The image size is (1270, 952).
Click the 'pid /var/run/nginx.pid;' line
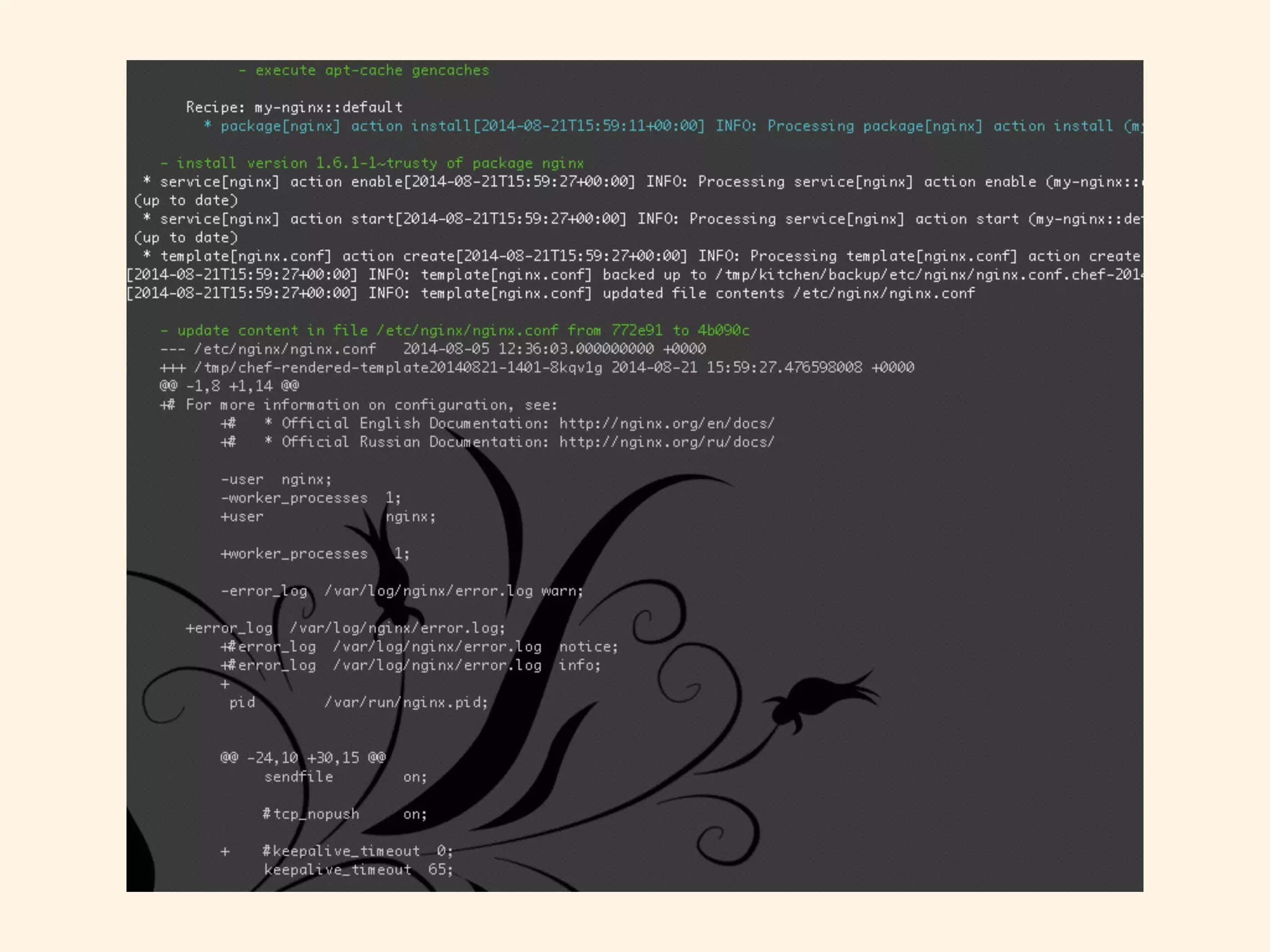coord(358,703)
